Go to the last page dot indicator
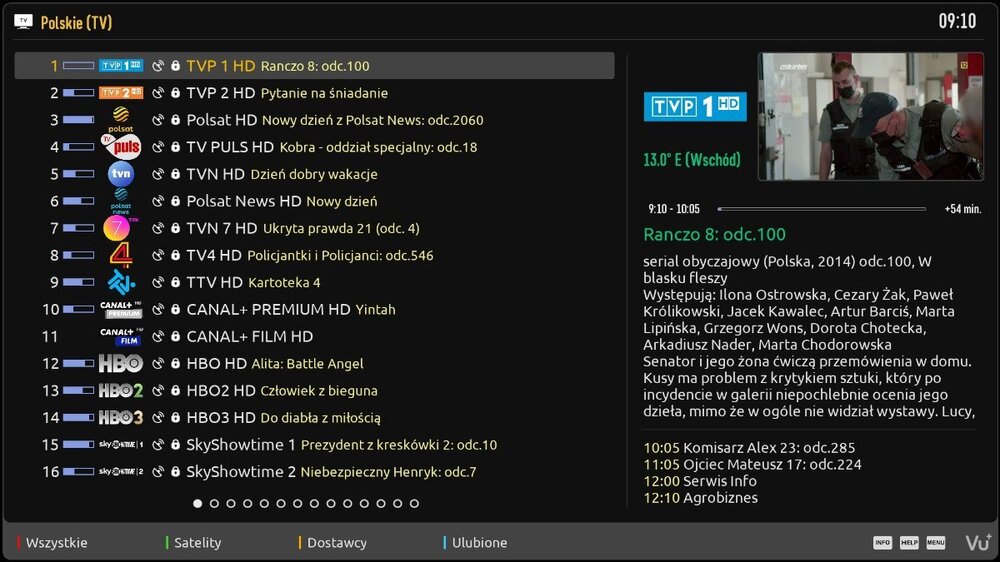 click(414, 503)
